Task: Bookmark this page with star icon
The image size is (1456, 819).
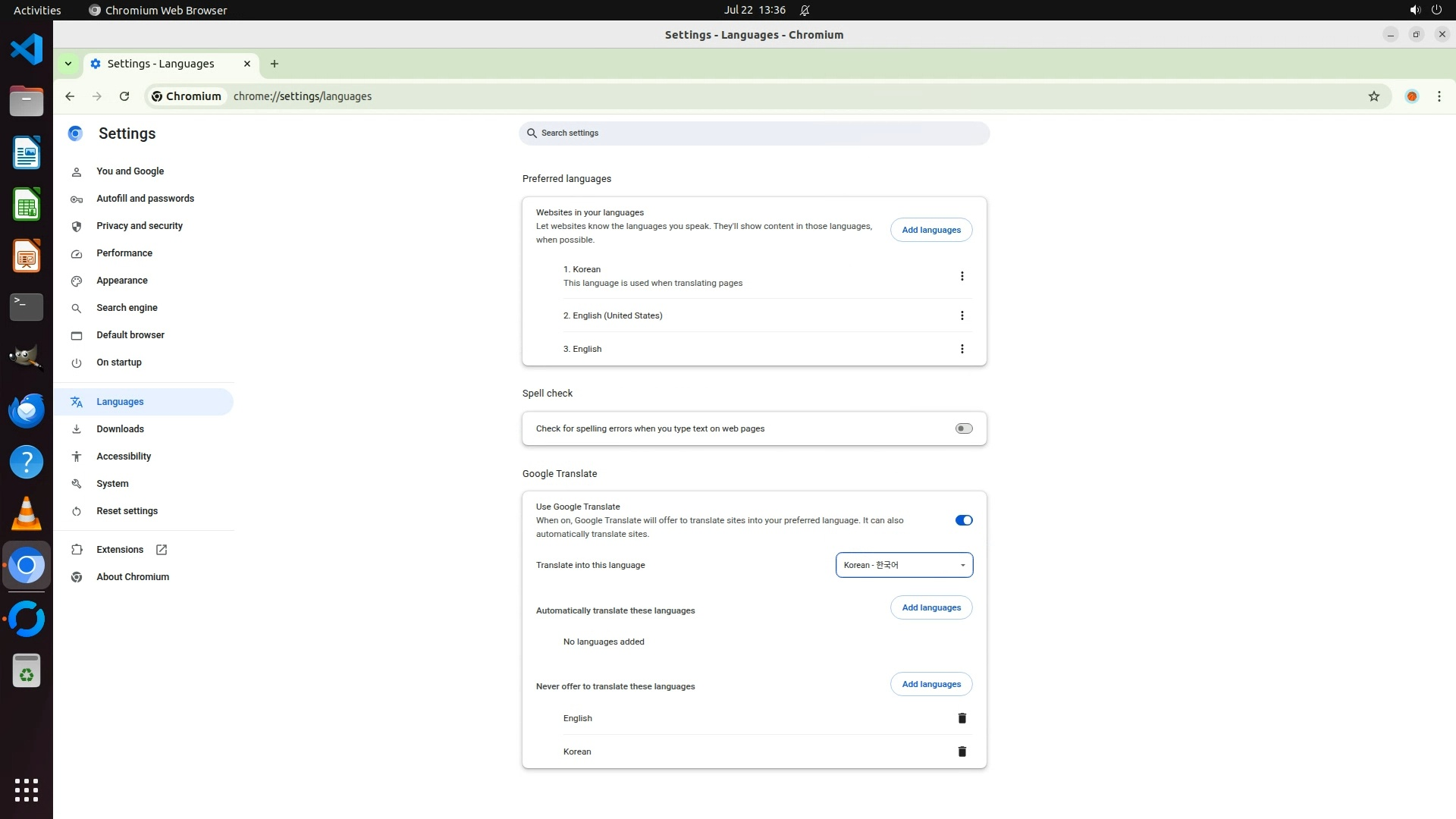Action: (x=1373, y=96)
